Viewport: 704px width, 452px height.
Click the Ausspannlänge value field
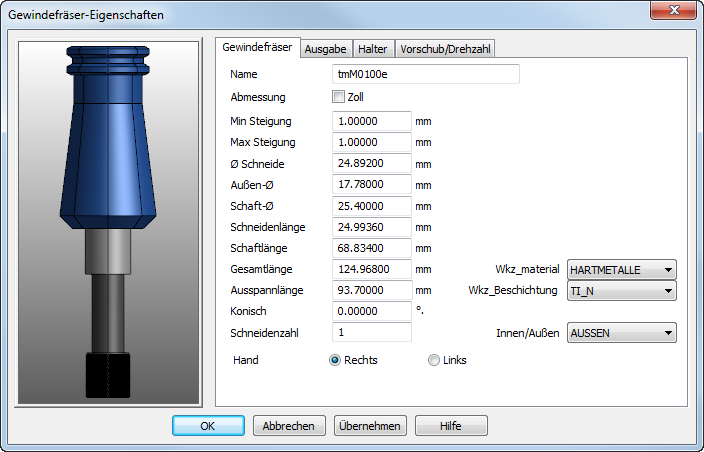click(x=372, y=290)
